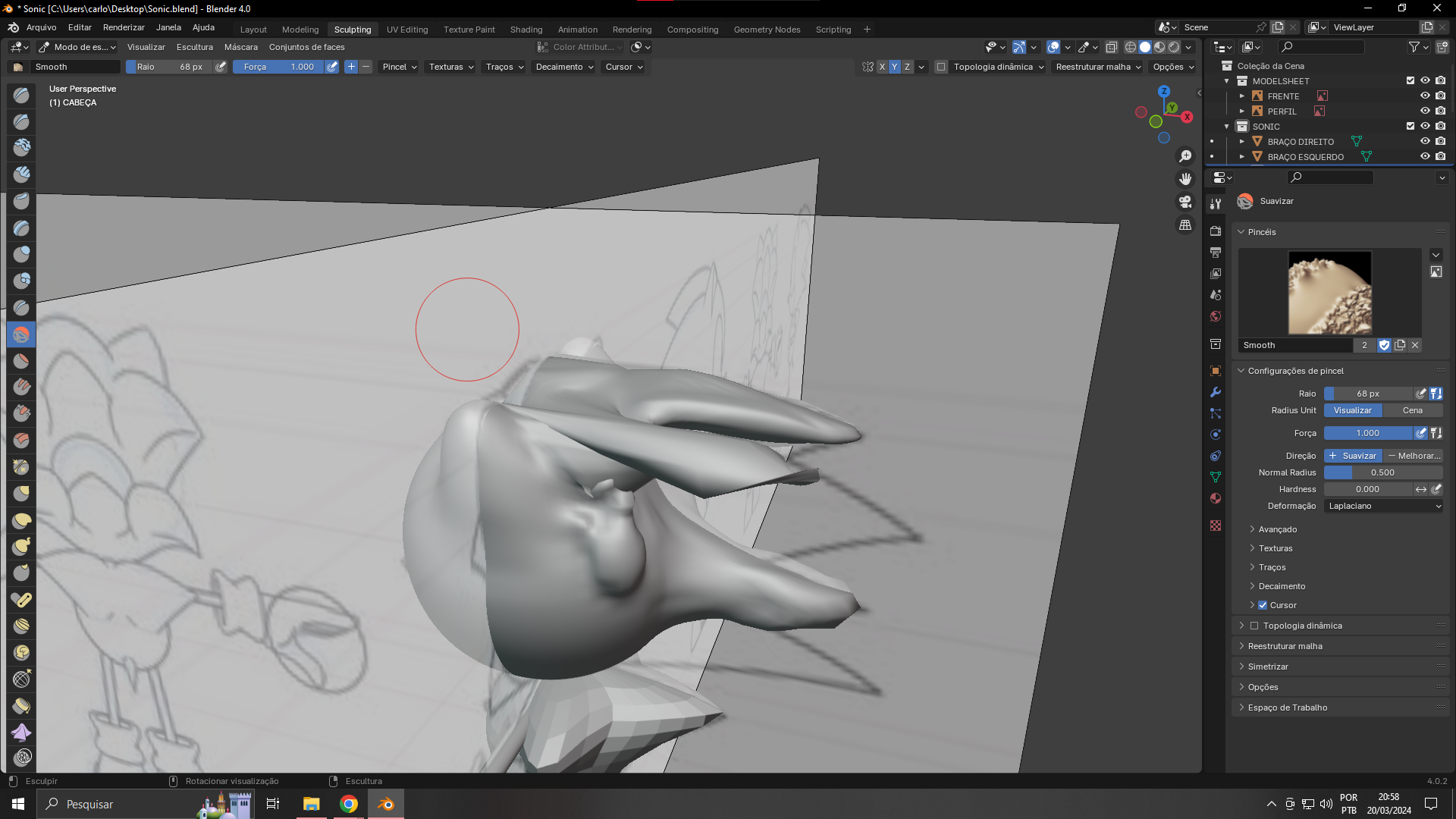Switch to the Shading workspace tab
Viewport: 1456px width, 819px height.
pyautogui.click(x=526, y=30)
